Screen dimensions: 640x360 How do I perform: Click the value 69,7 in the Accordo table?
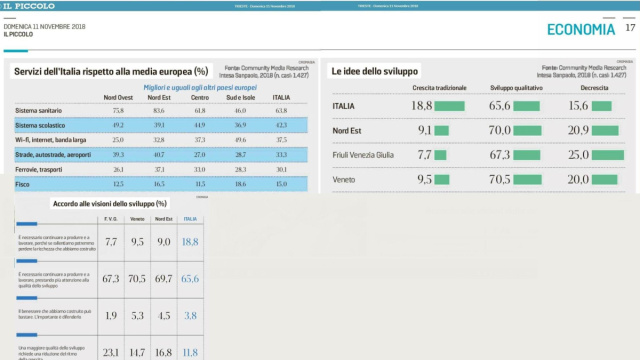pos(163,279)
